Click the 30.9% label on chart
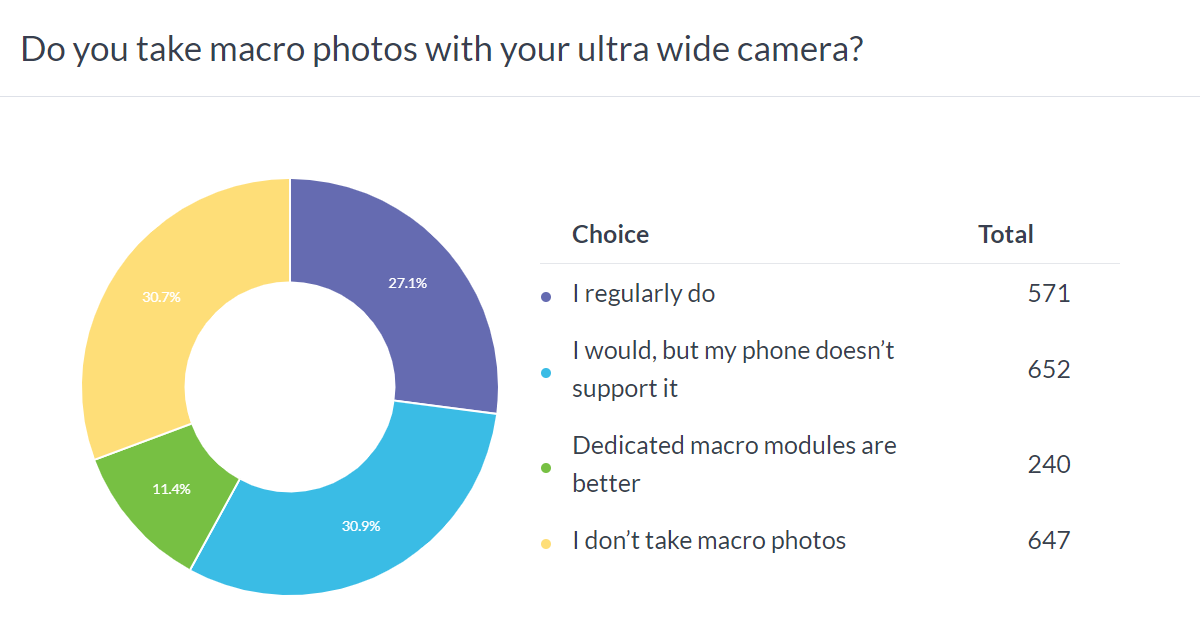 point(361,526)
